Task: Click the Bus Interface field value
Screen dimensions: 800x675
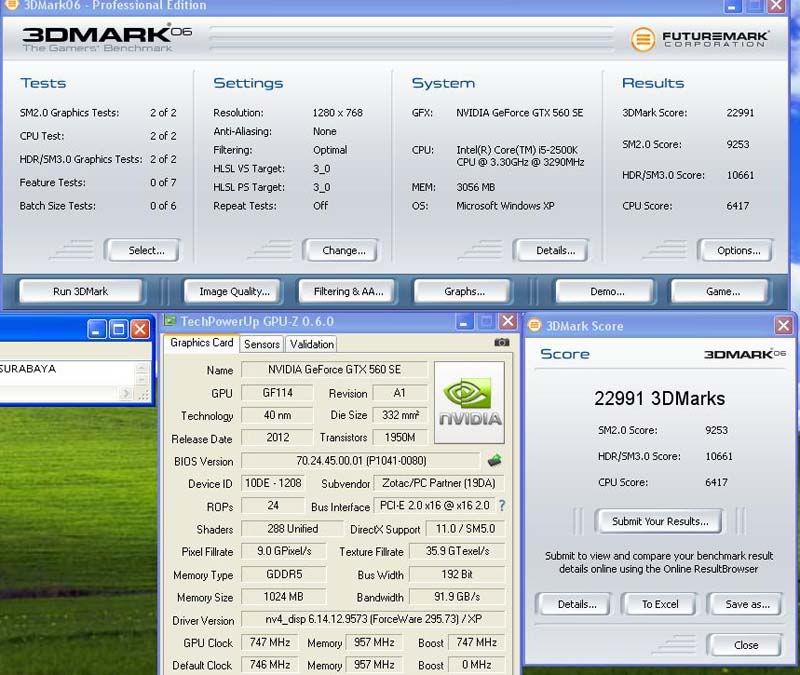Action: point(434,506)
